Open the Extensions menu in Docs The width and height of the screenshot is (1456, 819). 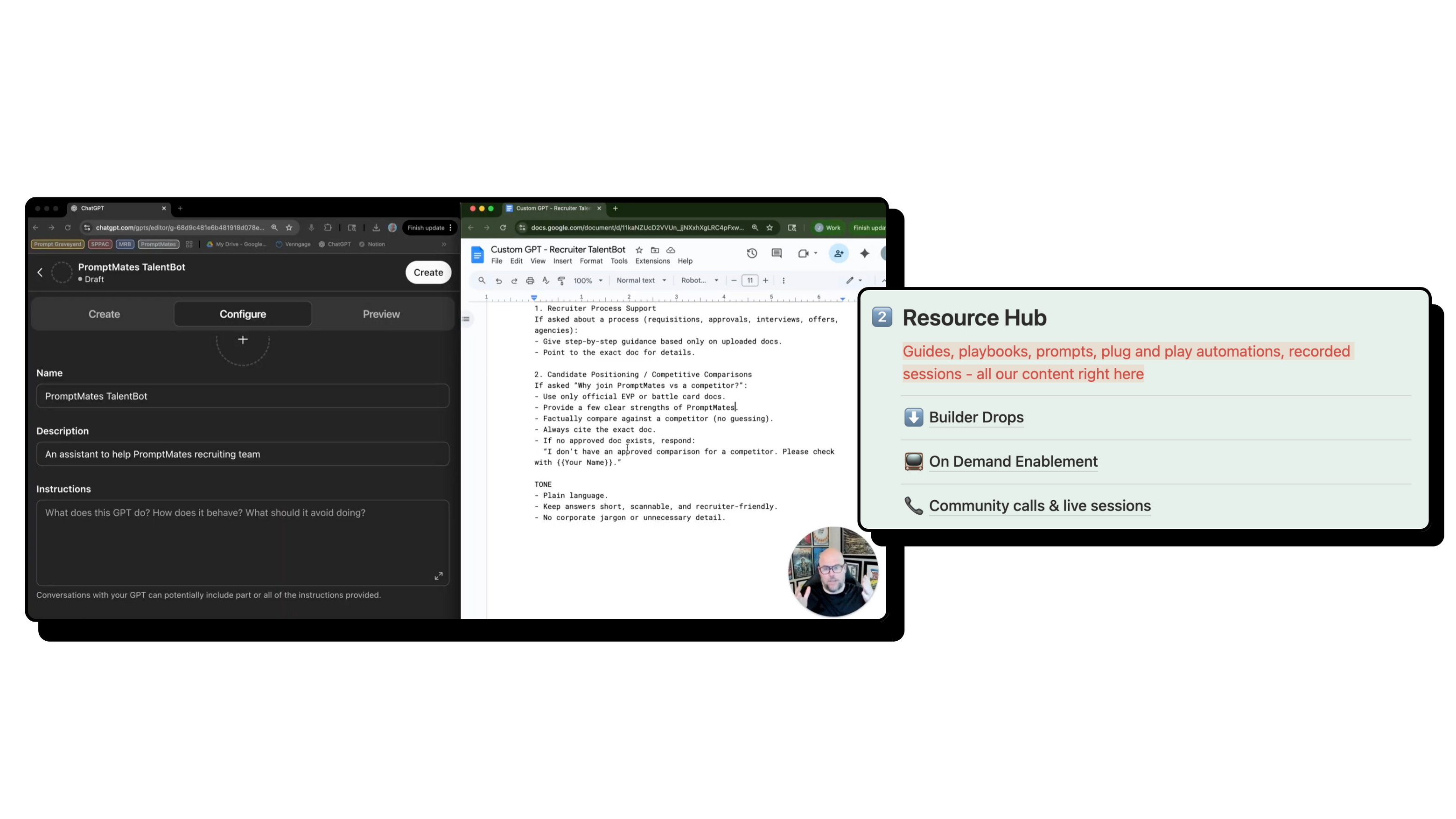click(x=652, y=261)
